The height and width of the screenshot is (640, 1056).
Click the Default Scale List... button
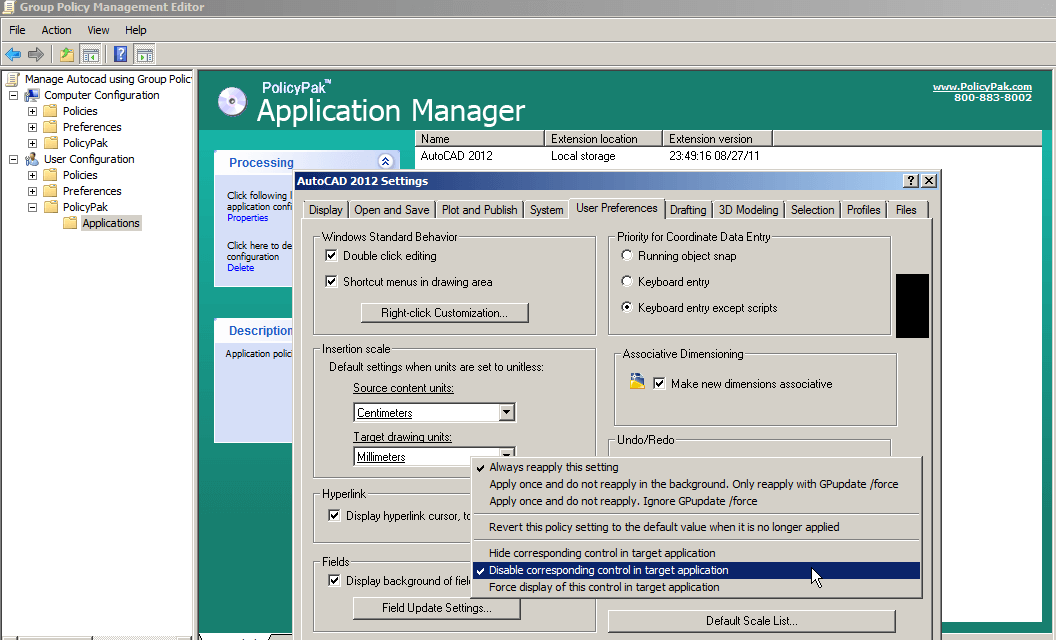click(x=752, y=621)
